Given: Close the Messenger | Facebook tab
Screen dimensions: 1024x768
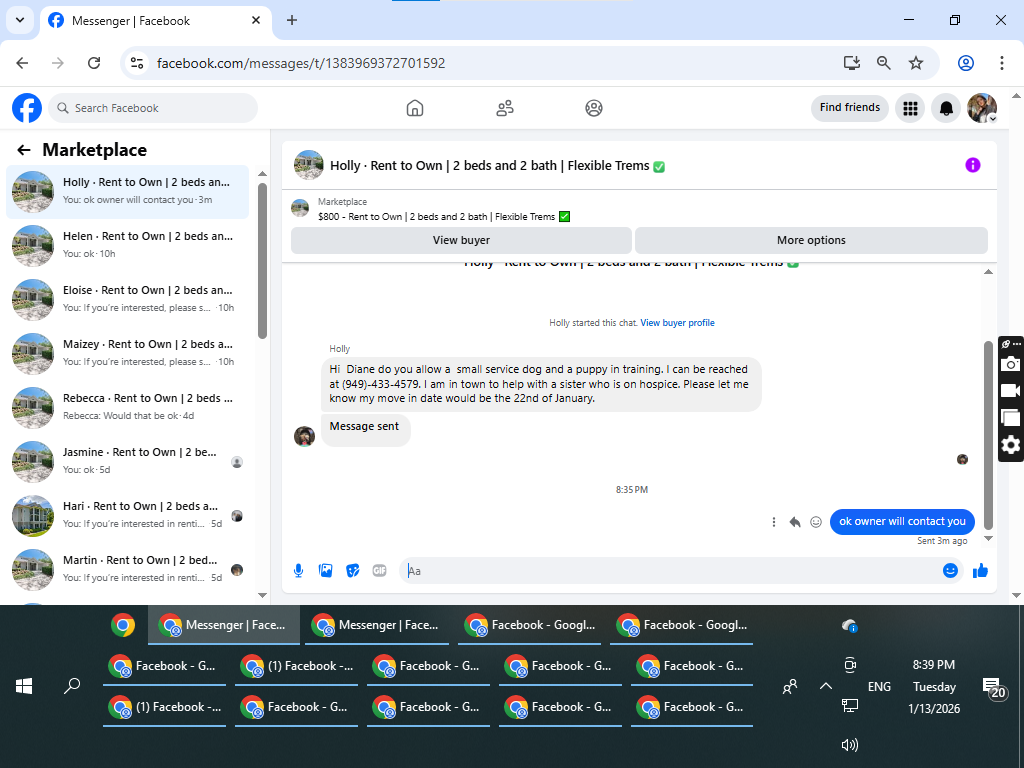Looking at the screenshot, I should pyautogui.click(x=256, y=20).
